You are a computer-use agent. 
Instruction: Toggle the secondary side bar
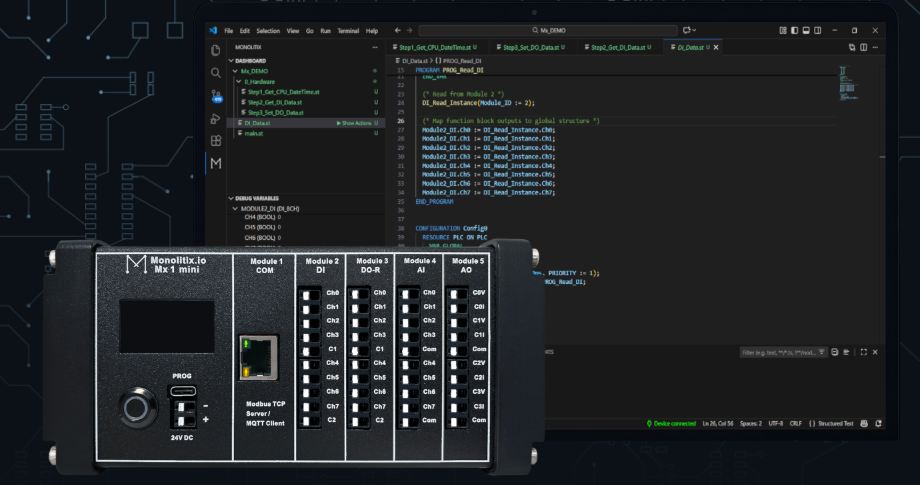click(x=817, y=30)
